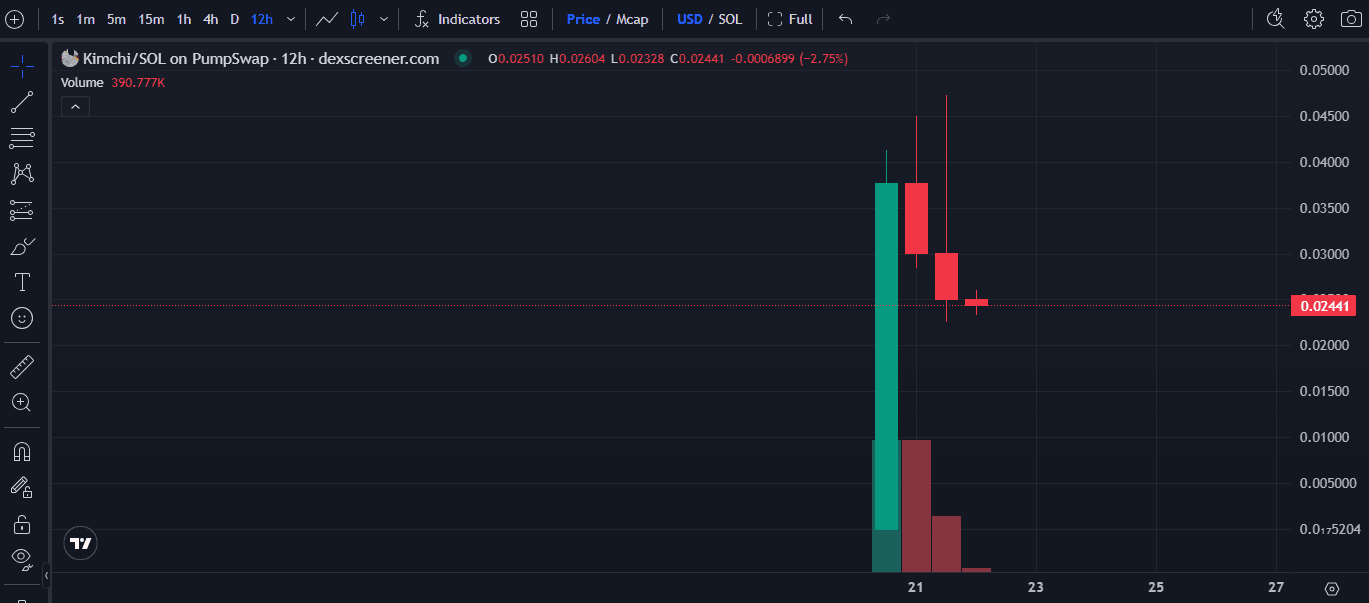
Task: Open the Fibonacci retracement tool
Action: pyautogui.click(x=22, y=138)
